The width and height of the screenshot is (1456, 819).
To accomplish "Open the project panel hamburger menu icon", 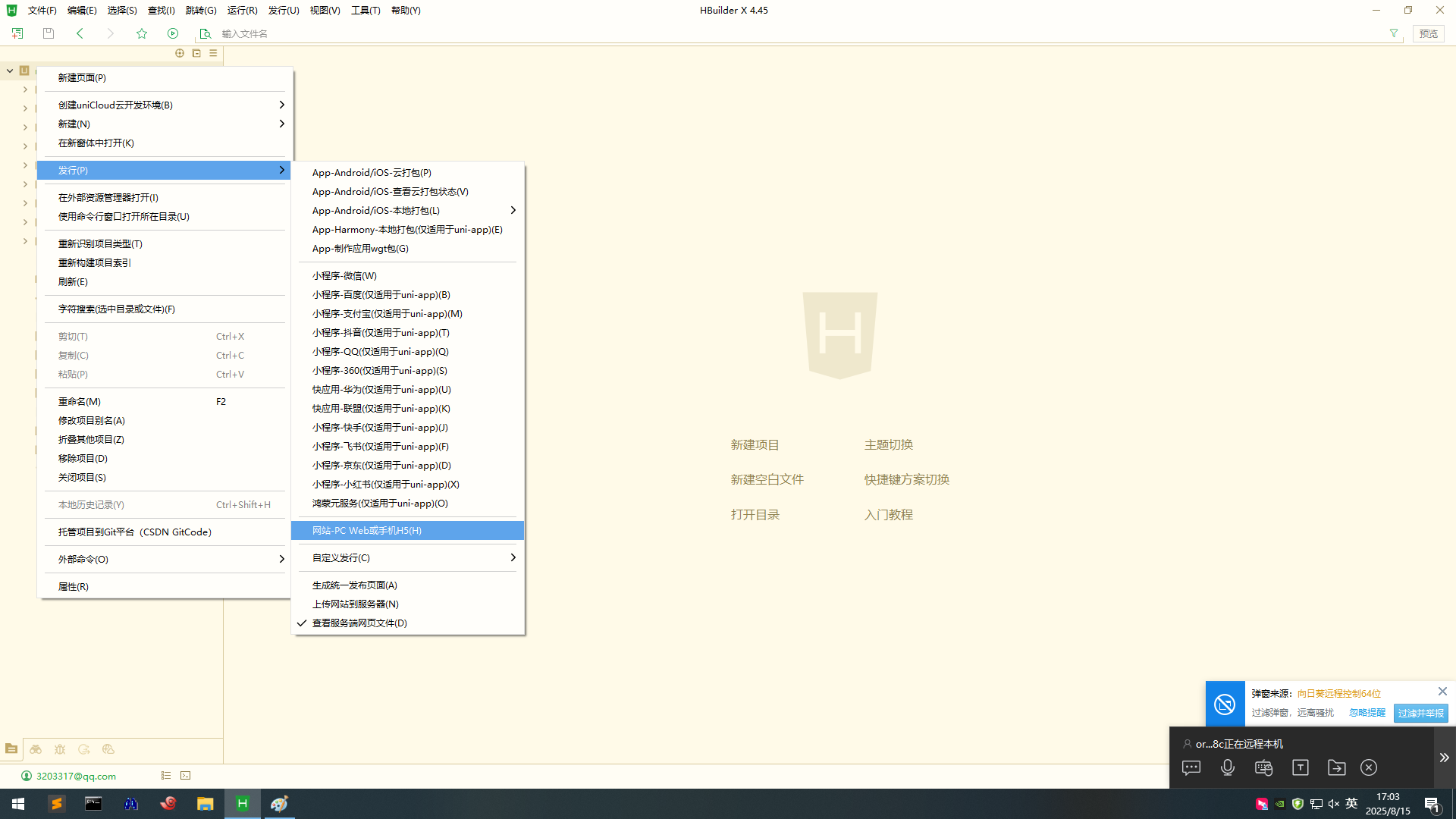I will tap(213, 53).
